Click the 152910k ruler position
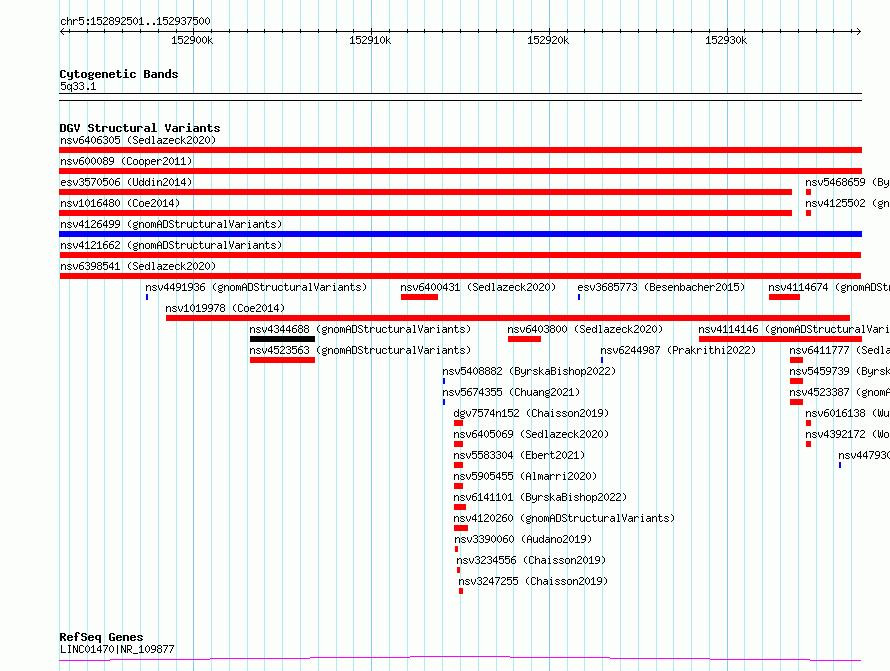 pyautogui.click(x=370, y=40)
